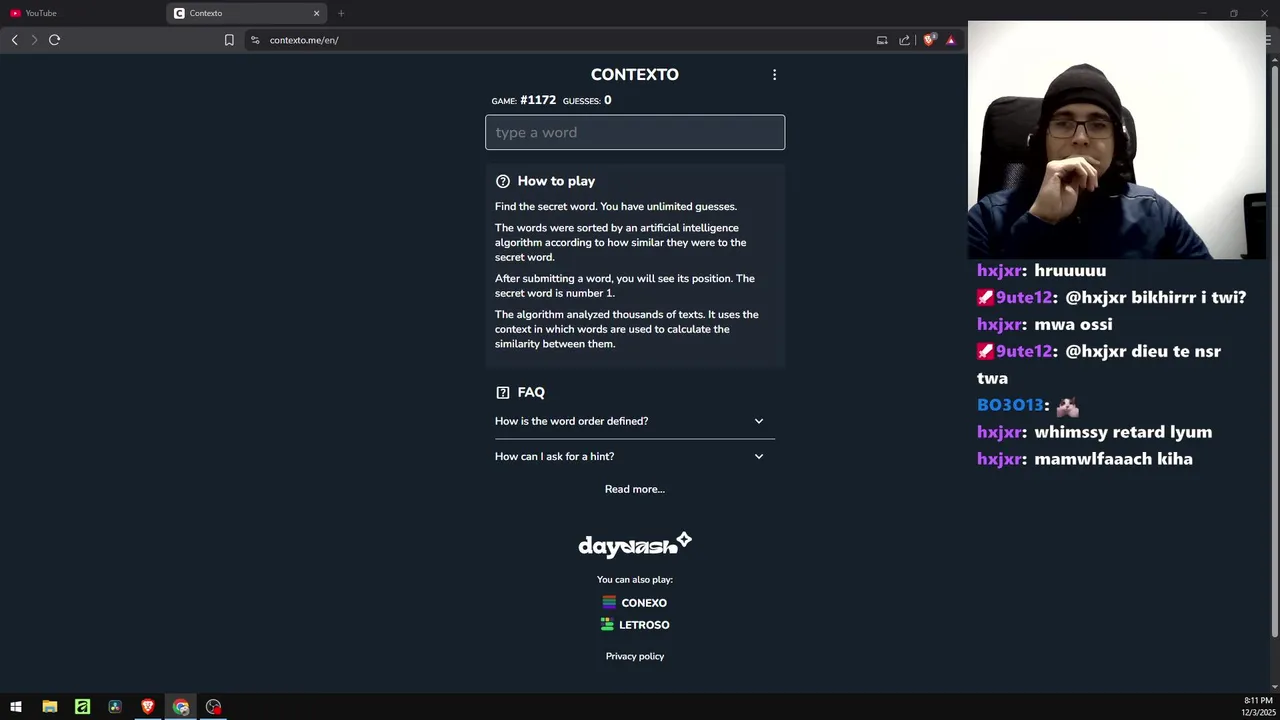Open DaVinci Resolve from the taskbar
The width and height of the screenshot is (1280, 720).
(115, 707)
